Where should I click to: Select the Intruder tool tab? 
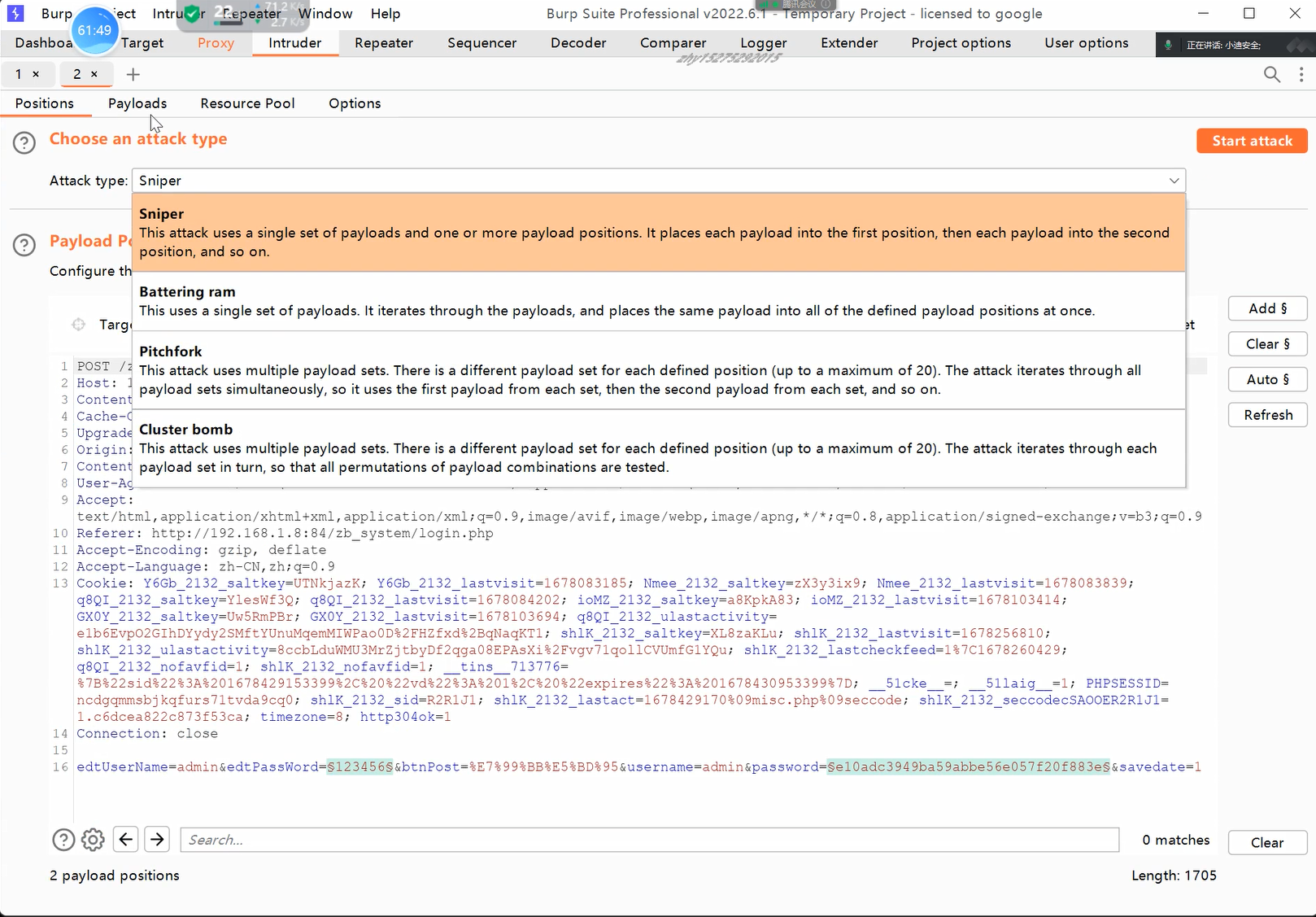(x=295, y=43)
